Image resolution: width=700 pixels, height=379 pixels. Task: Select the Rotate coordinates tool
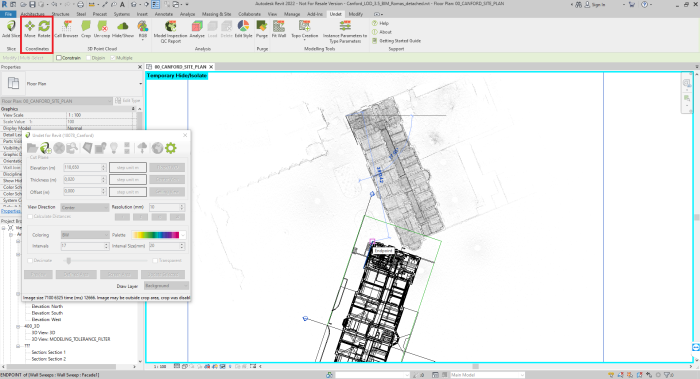coord(44,29)
